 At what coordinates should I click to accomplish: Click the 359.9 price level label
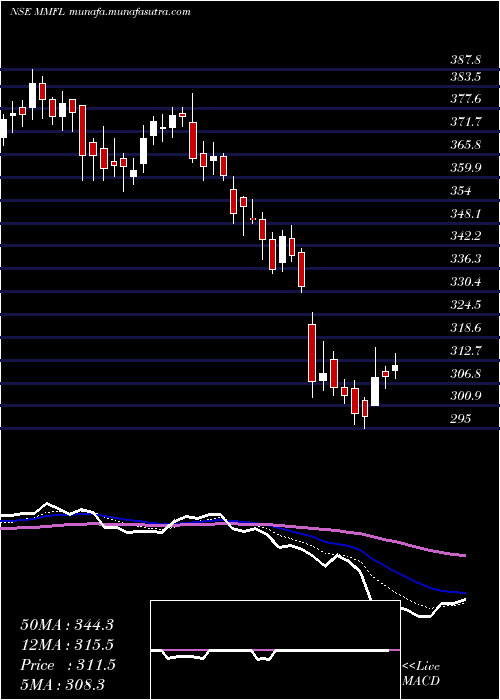tap(464, 168)
